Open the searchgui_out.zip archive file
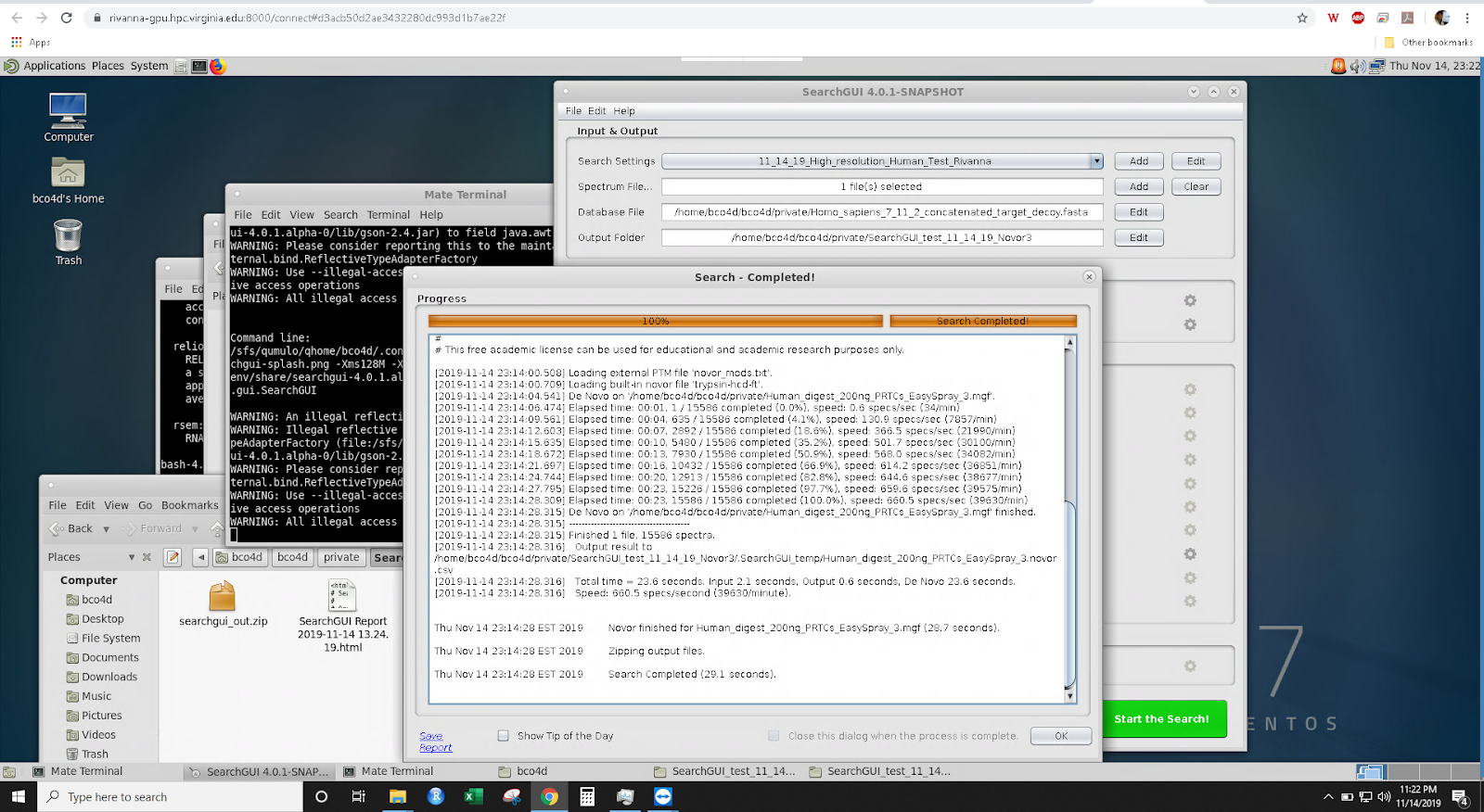The height and width of the screenshot is (812, 1484). click(x=223, y=596)
